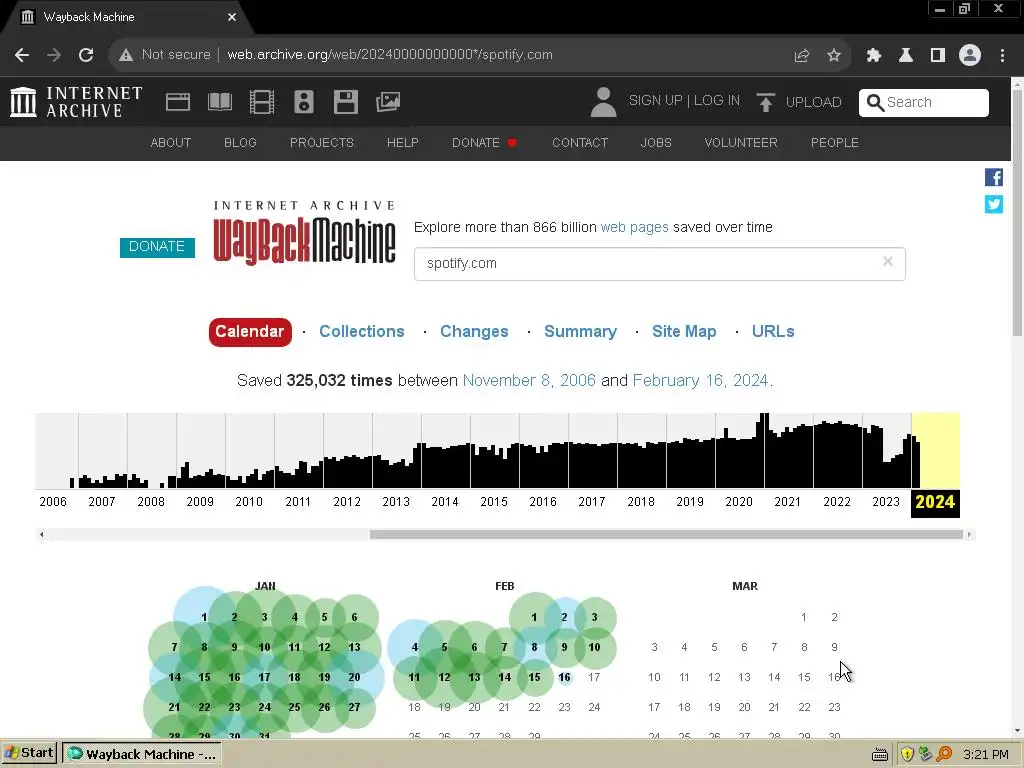Screen dimensions: 1024x768
Task: Open the January 17 capture day
Action: pos(264,677)
